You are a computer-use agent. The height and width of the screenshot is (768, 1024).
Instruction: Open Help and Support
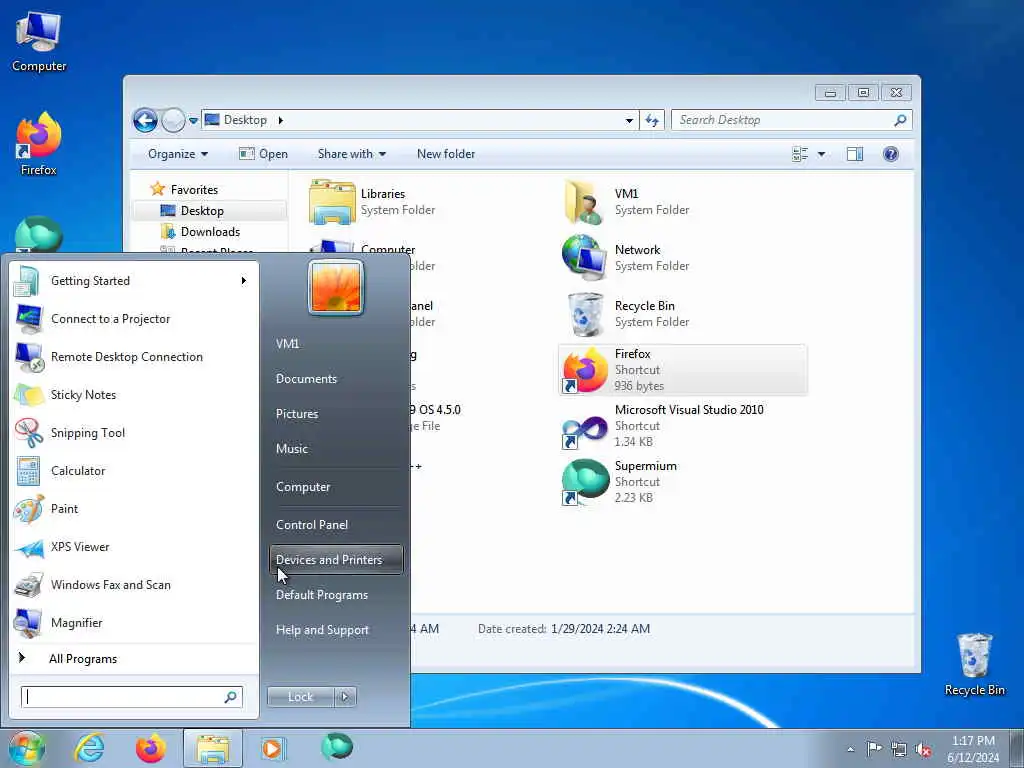tap(336, 630)
